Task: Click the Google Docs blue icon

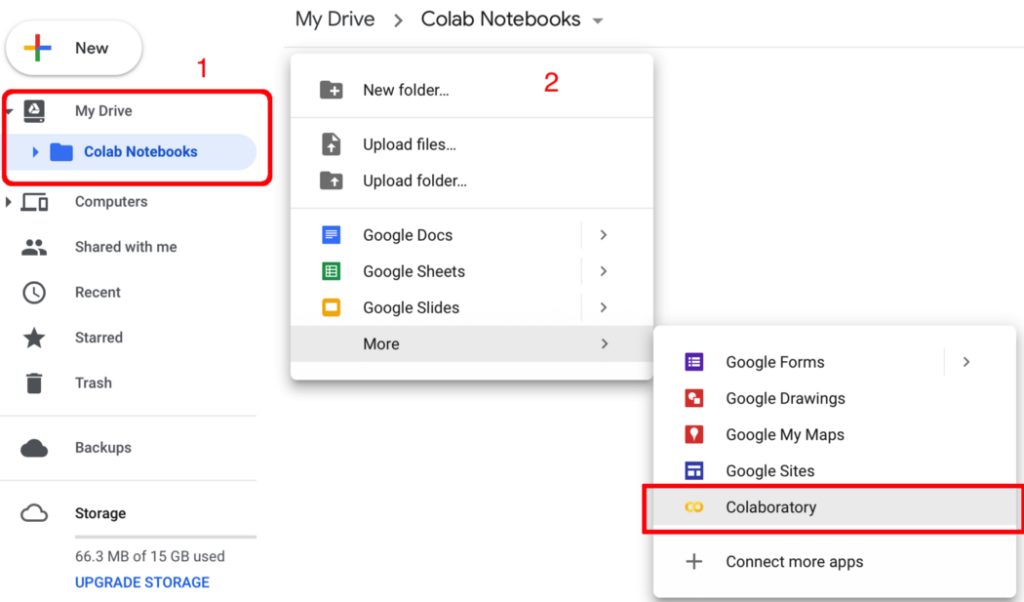Action: click(x=331, y=234)
